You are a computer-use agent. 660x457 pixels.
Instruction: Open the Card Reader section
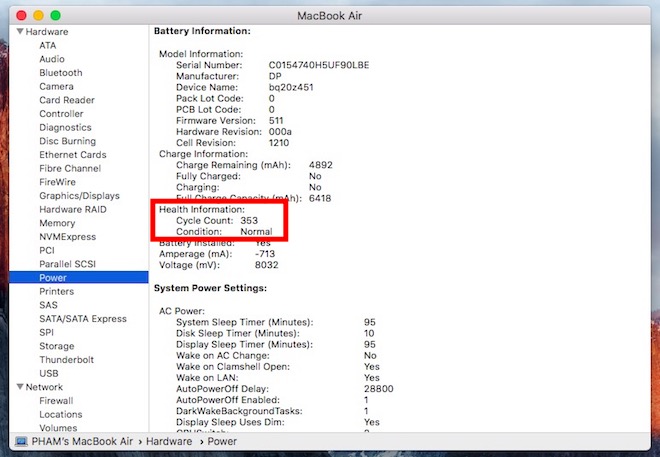tap(67, 100)
